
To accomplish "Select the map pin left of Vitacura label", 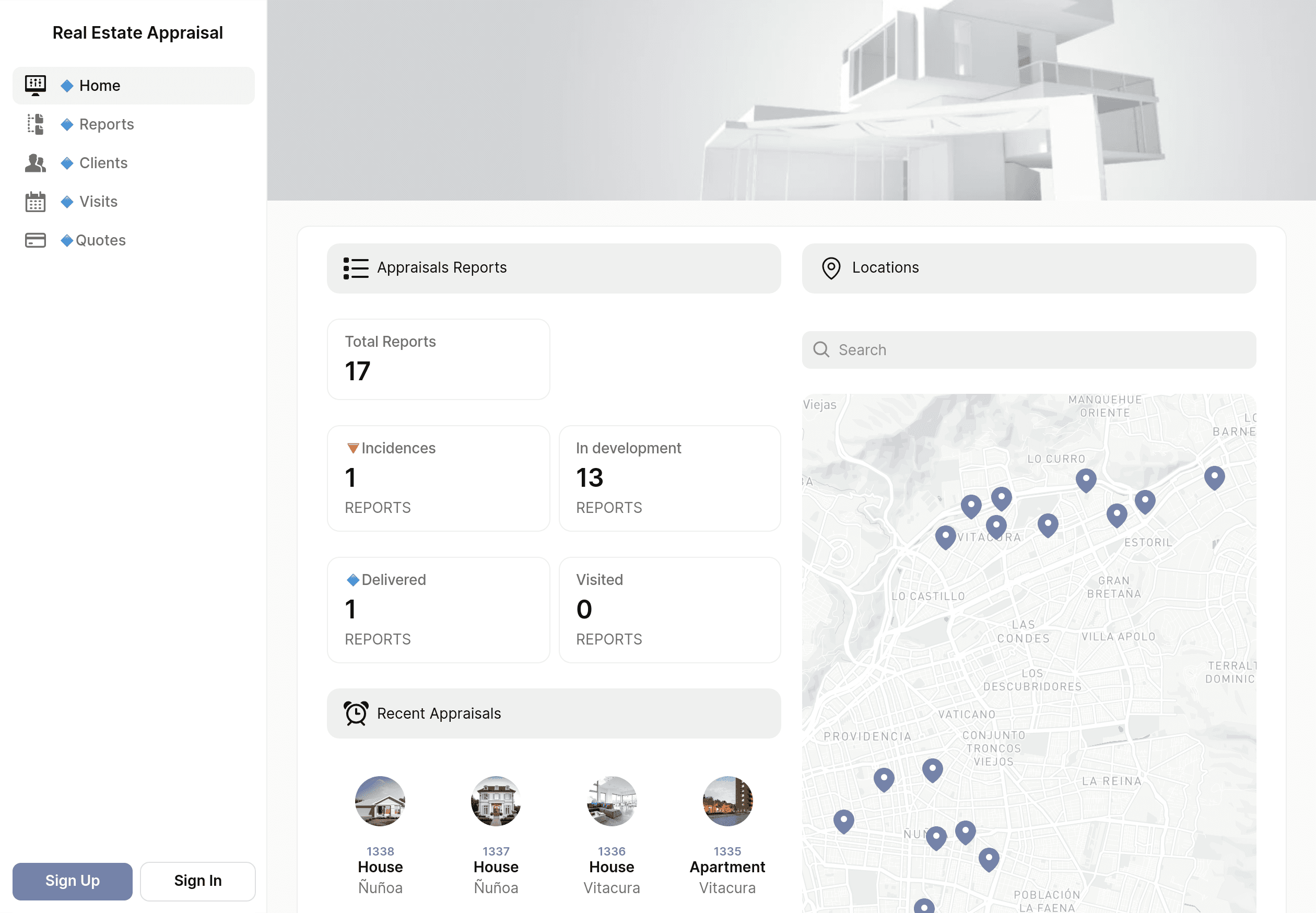I will click(945, 537).
